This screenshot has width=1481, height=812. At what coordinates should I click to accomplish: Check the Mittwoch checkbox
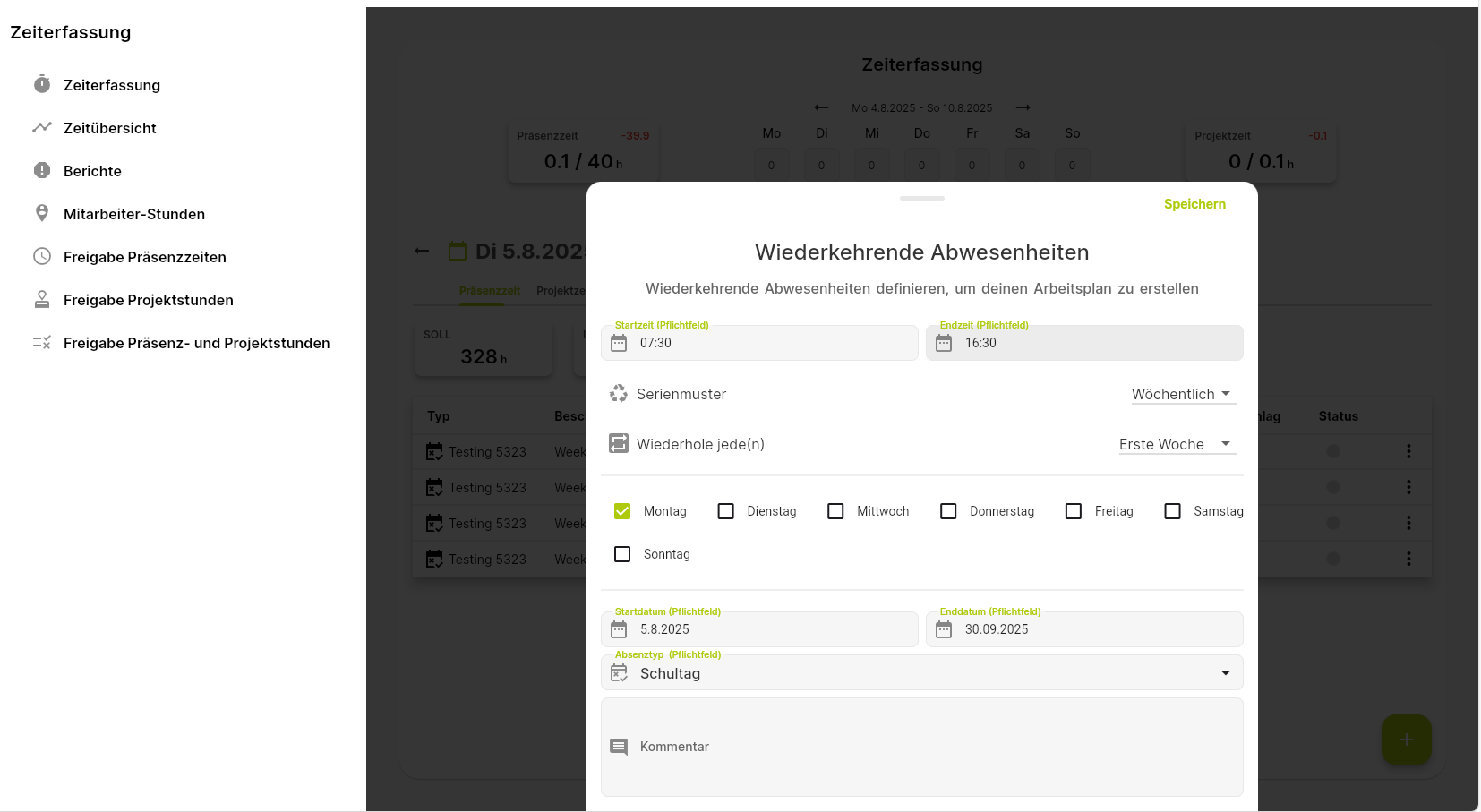[x=835, y=511]
